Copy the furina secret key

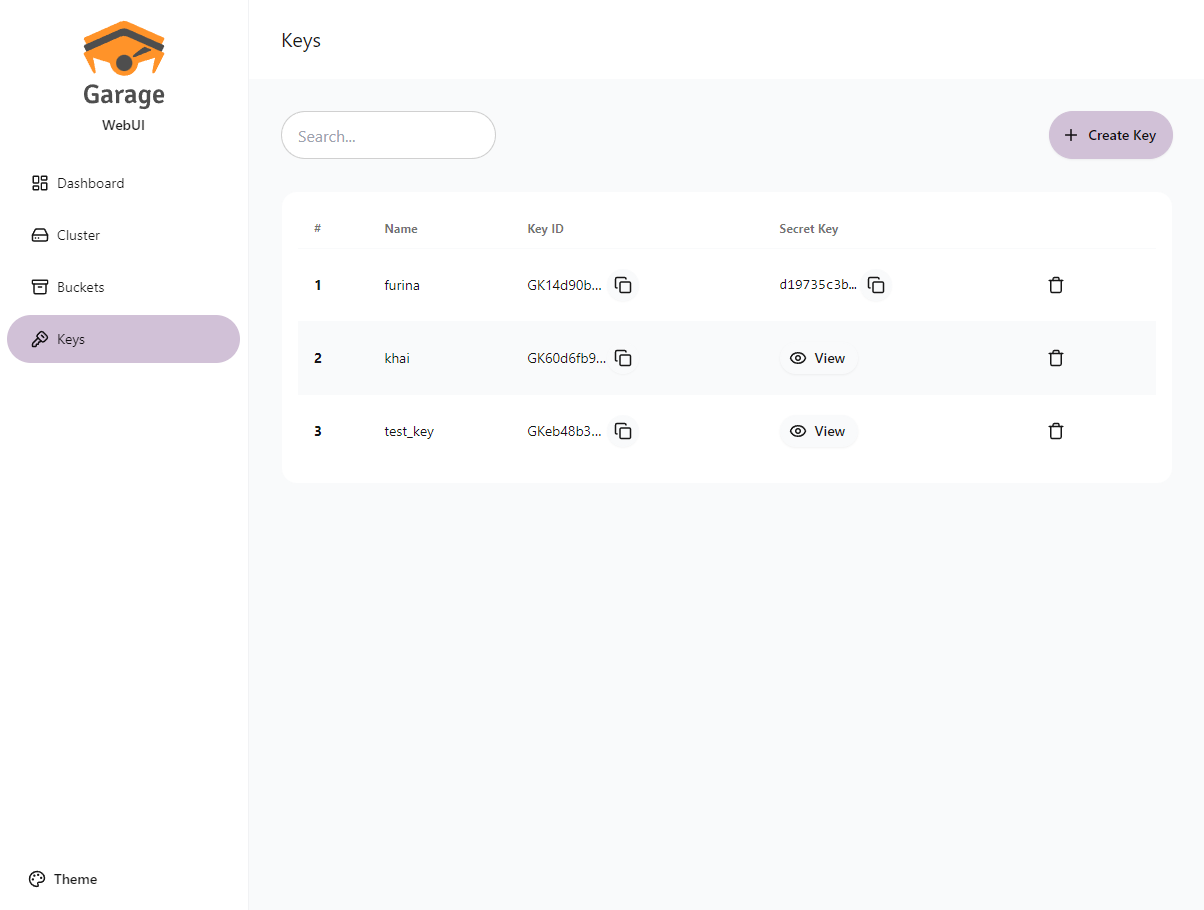(x=876, y=286)
